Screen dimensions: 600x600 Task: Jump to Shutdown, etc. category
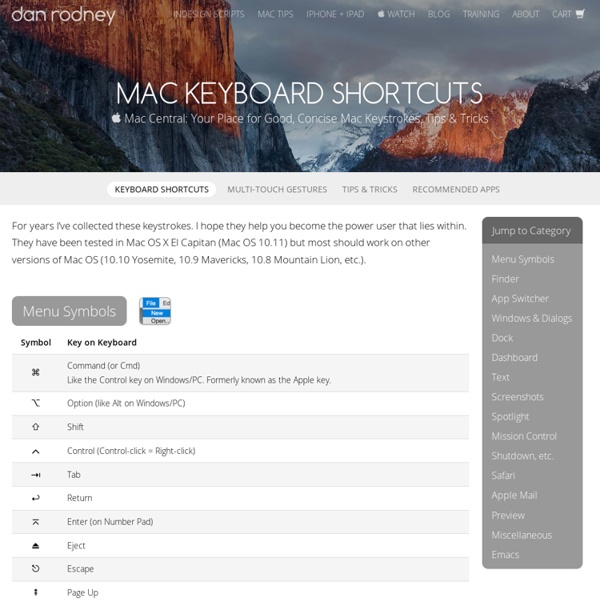coord(522,456)
